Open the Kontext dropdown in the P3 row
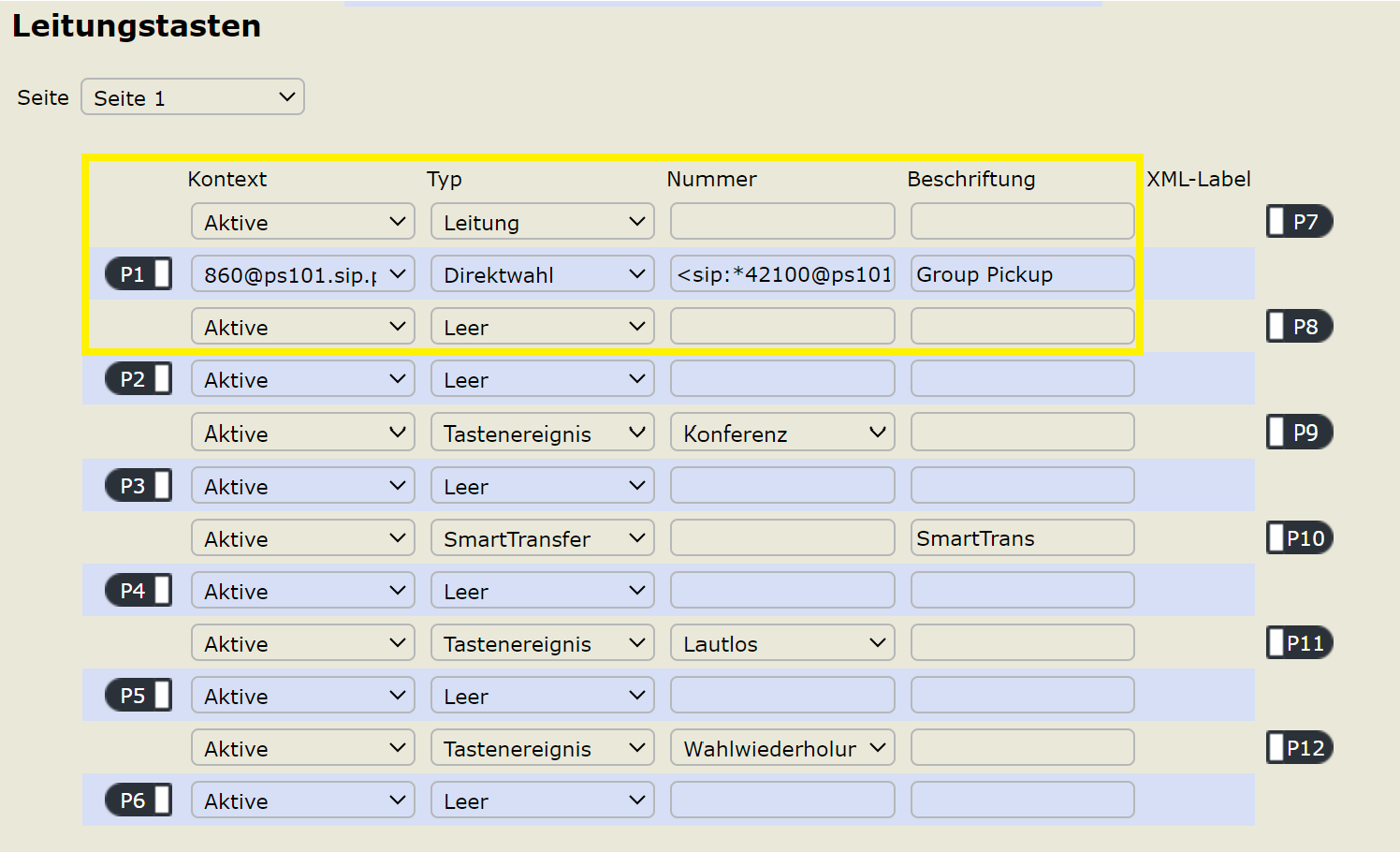The image size is (1400, 852). [303, 486]
